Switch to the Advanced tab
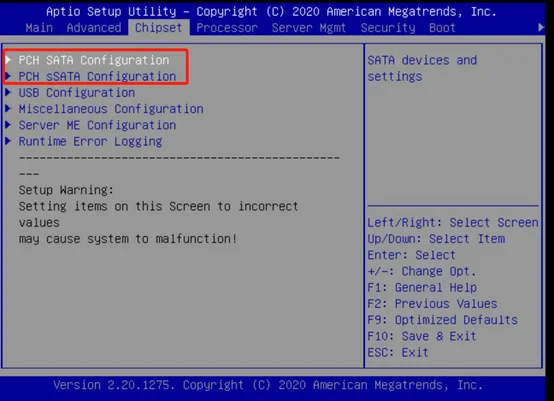The height and width of the screenshot is (401, 554). pyautogui.click(x=94, y=28)
